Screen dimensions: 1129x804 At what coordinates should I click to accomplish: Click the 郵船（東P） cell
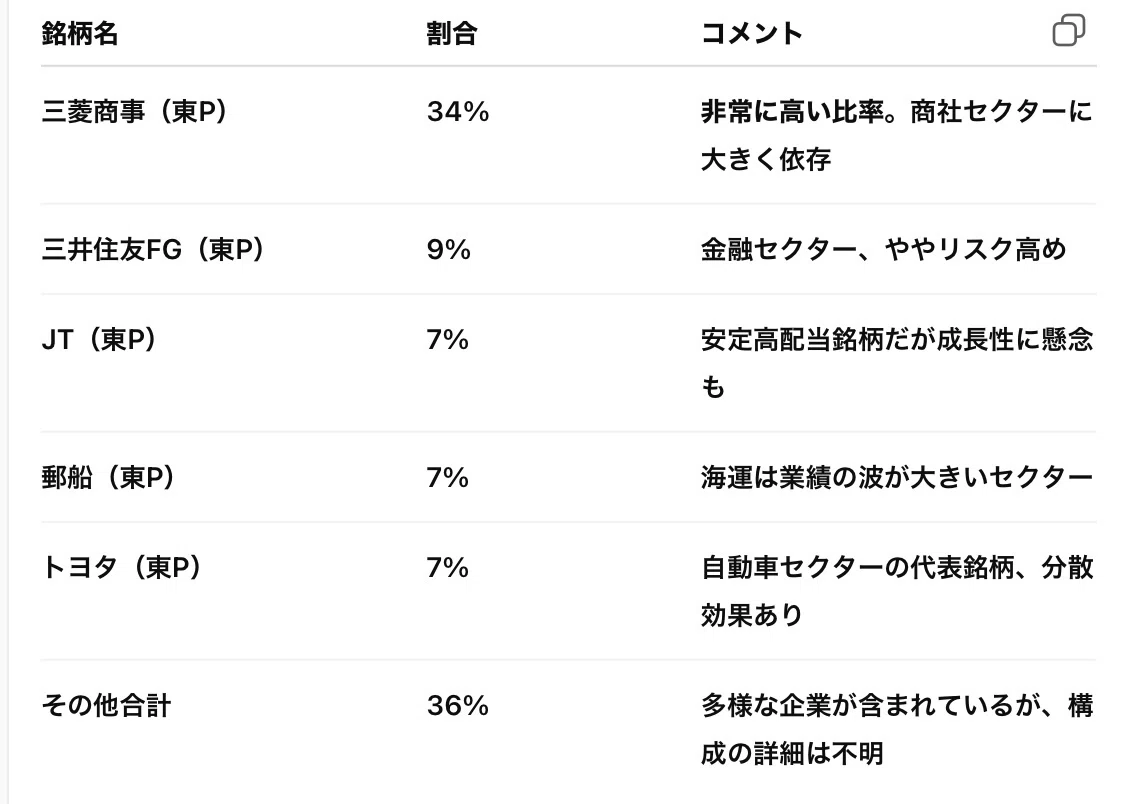(x=110, y=478)
